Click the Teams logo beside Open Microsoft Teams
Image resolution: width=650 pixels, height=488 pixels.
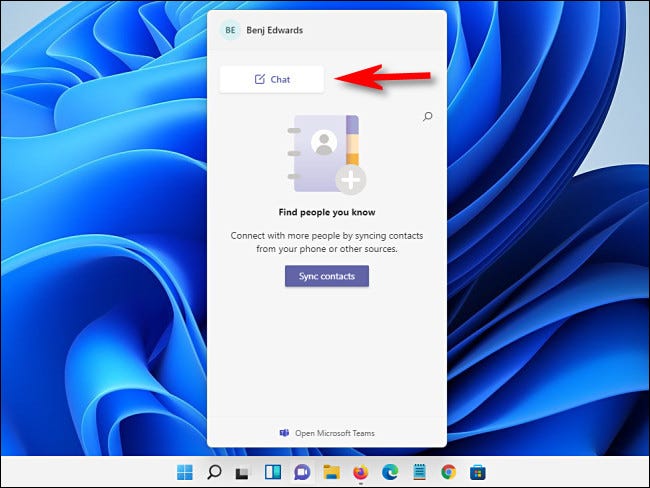point(284,433)
